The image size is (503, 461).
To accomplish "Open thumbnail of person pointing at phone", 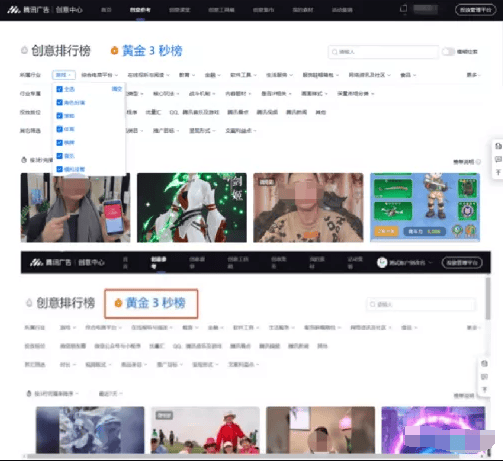I will (75, 207).
